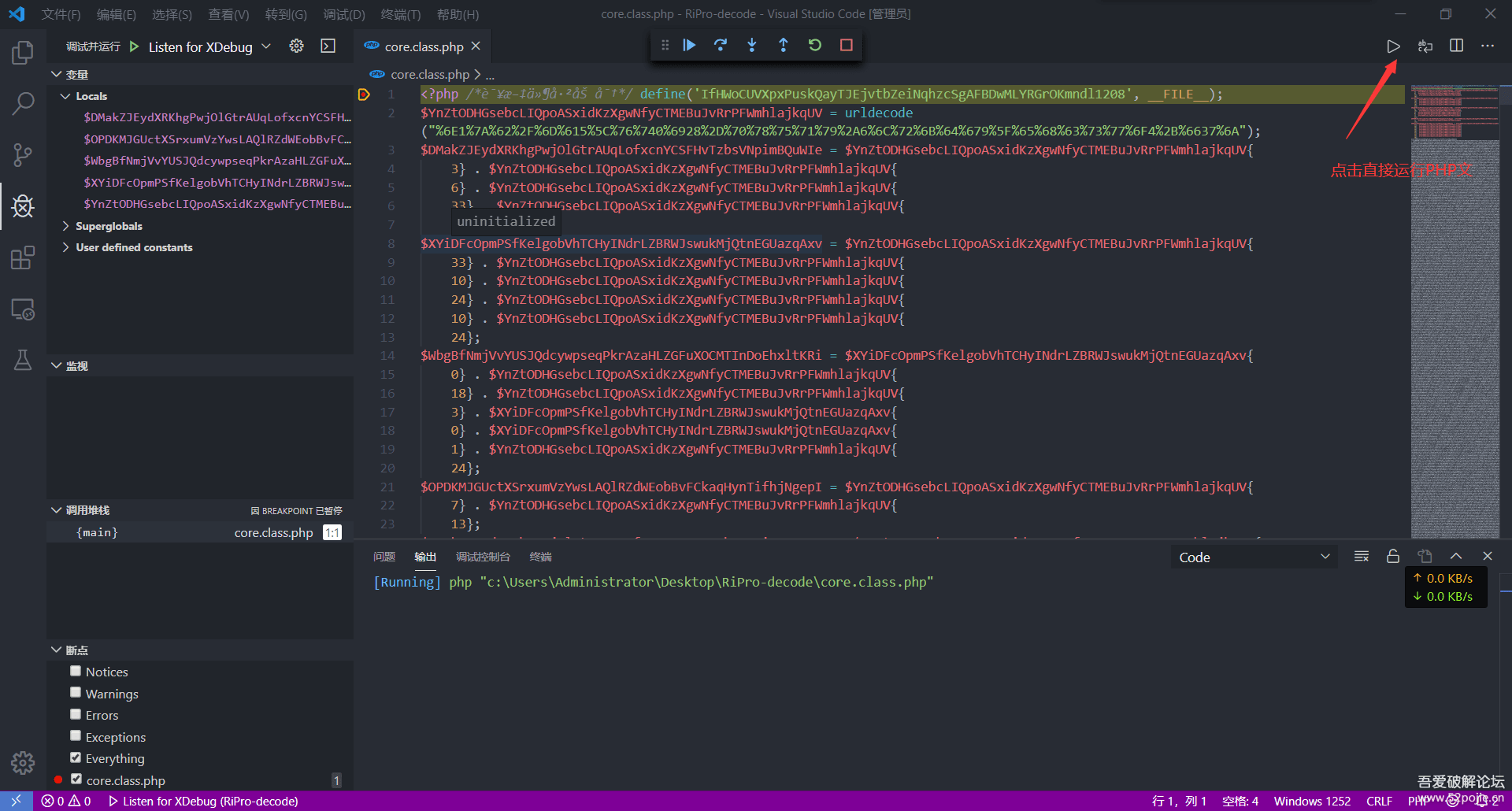
Task: Open the Code output channel dropdown
Action: coord(1254,557)
